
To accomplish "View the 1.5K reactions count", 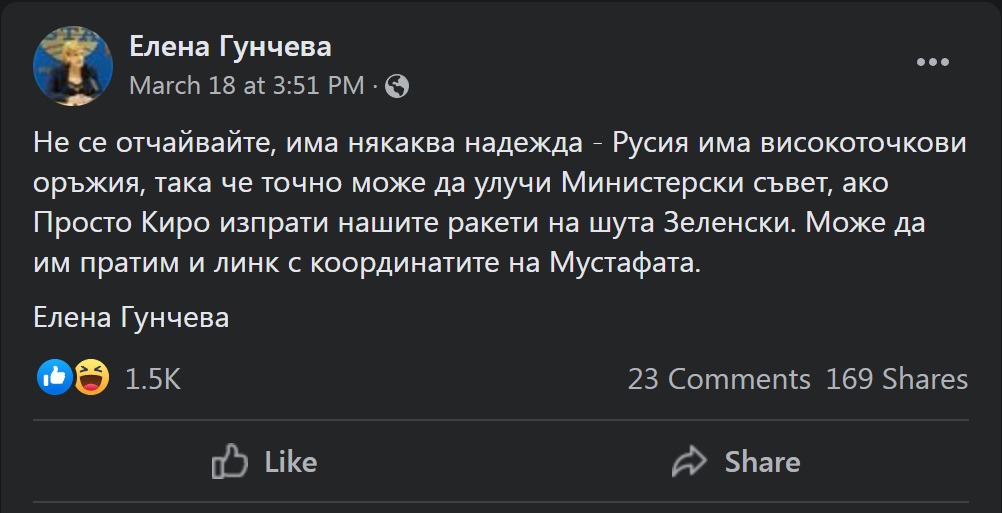I will pos(152,379).
